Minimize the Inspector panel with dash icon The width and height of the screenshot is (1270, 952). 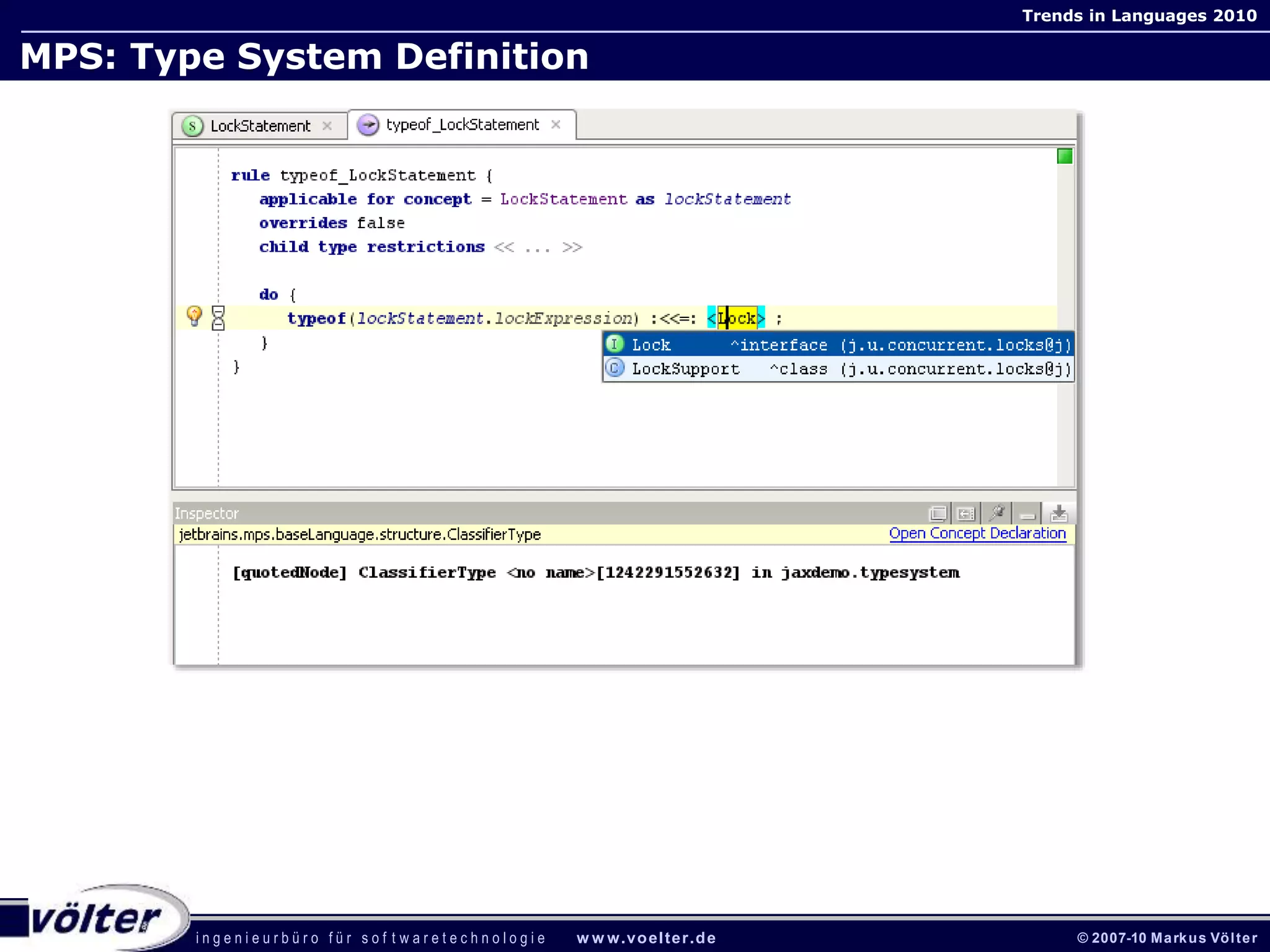click(1028, 514)
